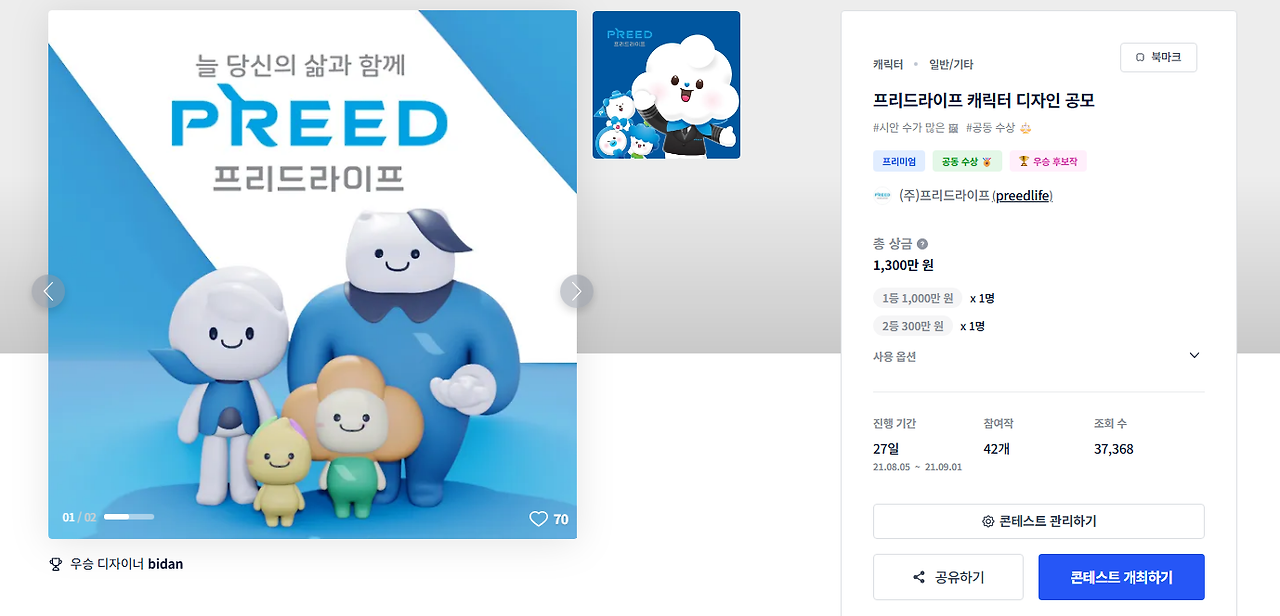Select the cloud character thumbnail image

click(666, 85)
